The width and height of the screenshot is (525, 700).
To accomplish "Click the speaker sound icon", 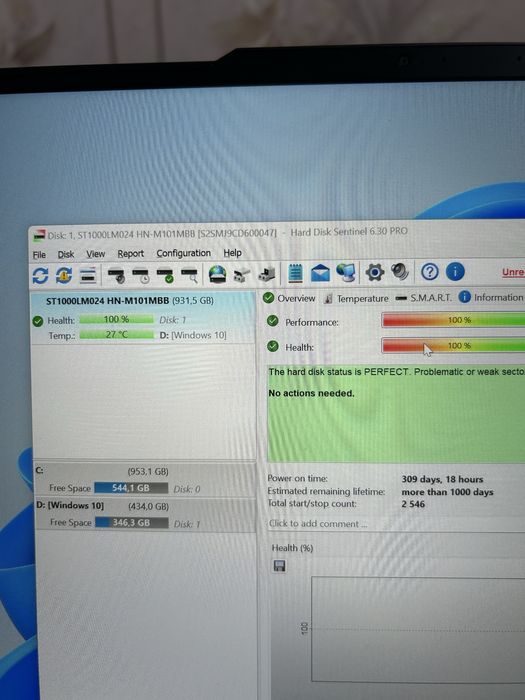I will (400, 271).
